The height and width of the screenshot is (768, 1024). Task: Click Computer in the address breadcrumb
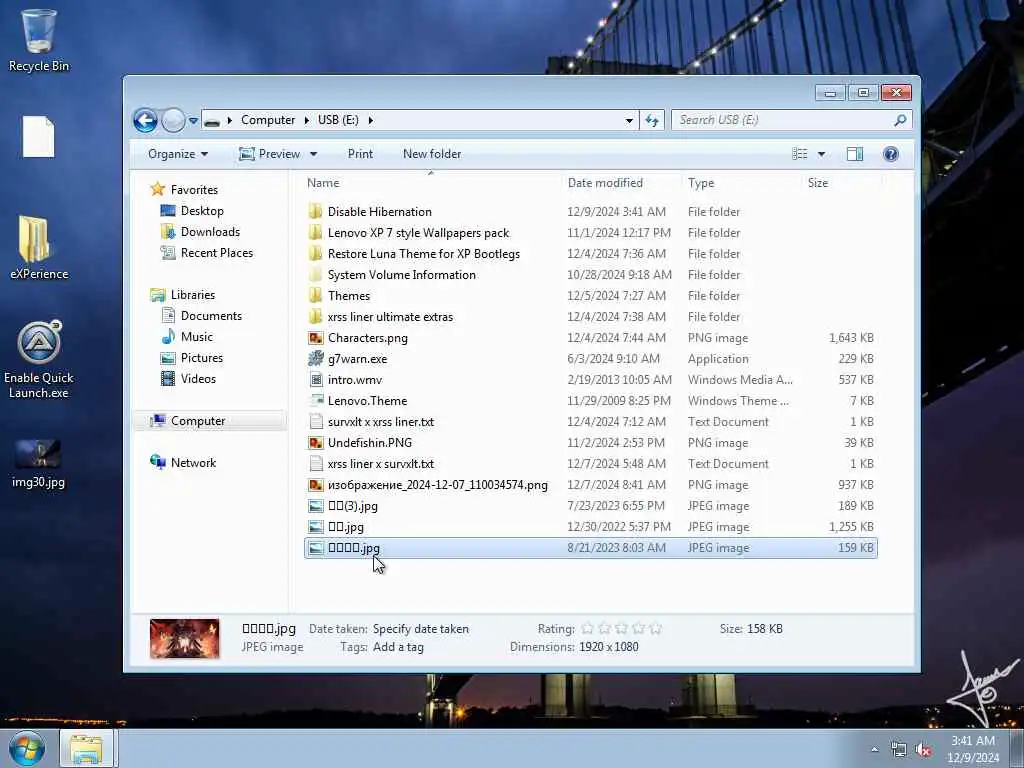(x=268, y=120)
